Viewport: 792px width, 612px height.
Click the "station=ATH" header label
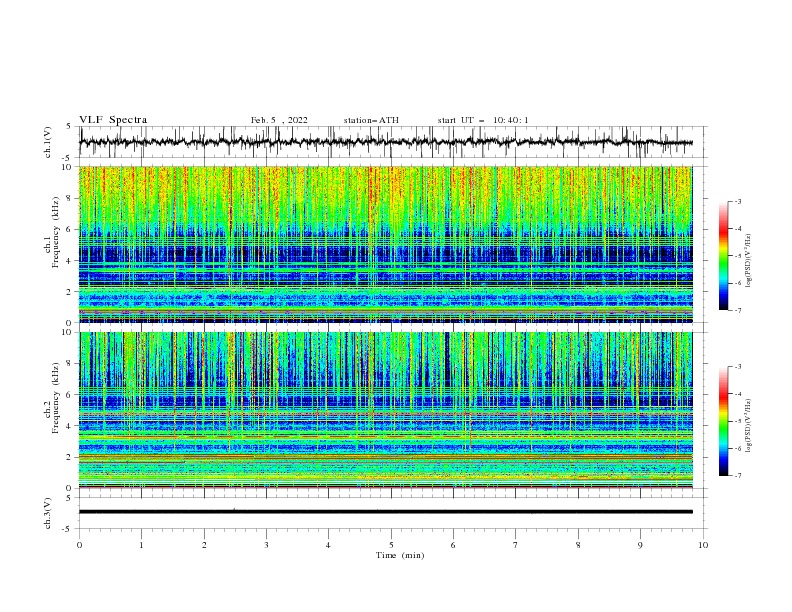(x=371, y=120)
